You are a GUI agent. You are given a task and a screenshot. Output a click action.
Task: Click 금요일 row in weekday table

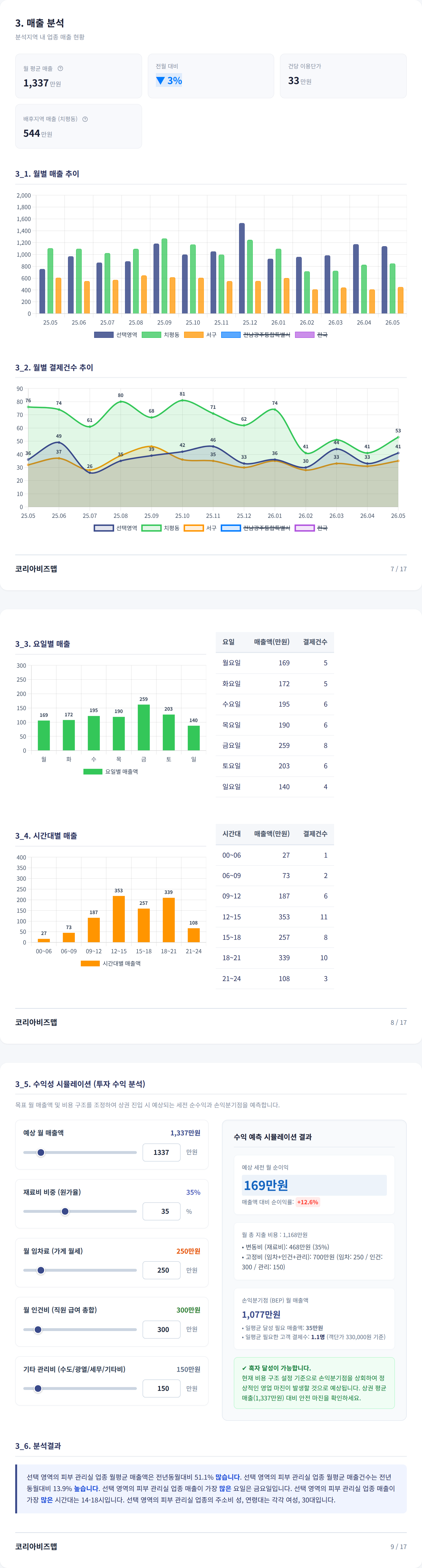click(275, 745)
